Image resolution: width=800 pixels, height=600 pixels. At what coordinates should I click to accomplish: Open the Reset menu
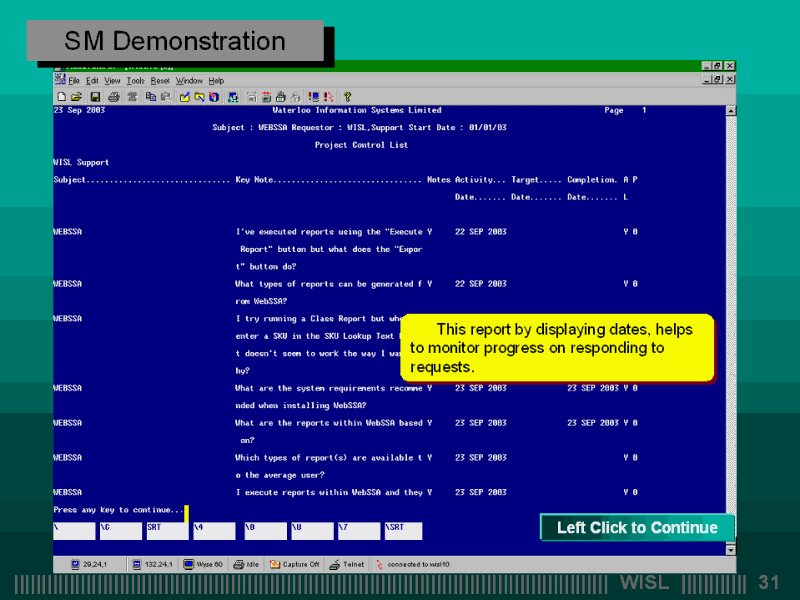160,81
